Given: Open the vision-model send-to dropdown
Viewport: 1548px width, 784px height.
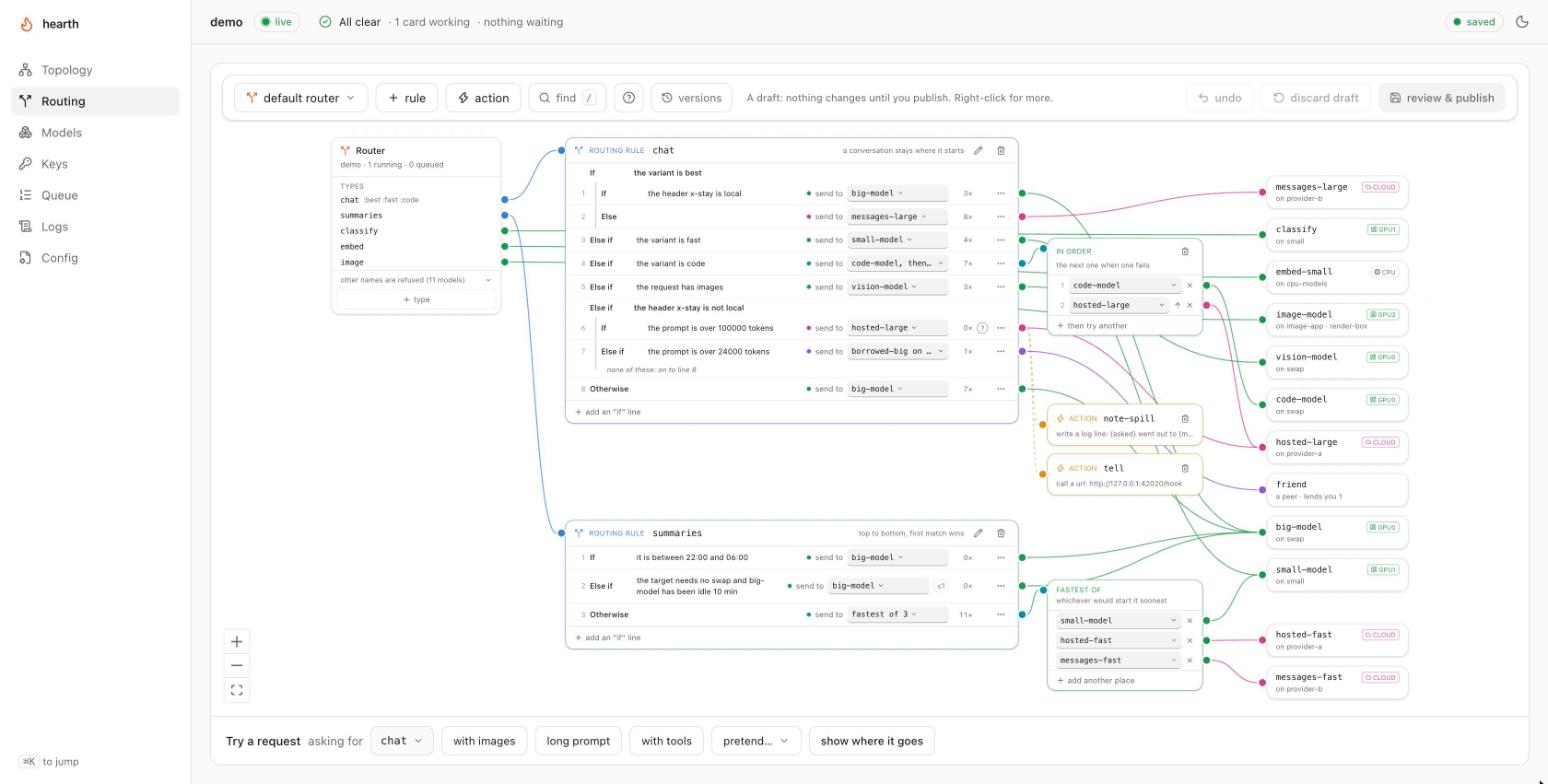Looking at the screenshot, I should pos(897,287).
